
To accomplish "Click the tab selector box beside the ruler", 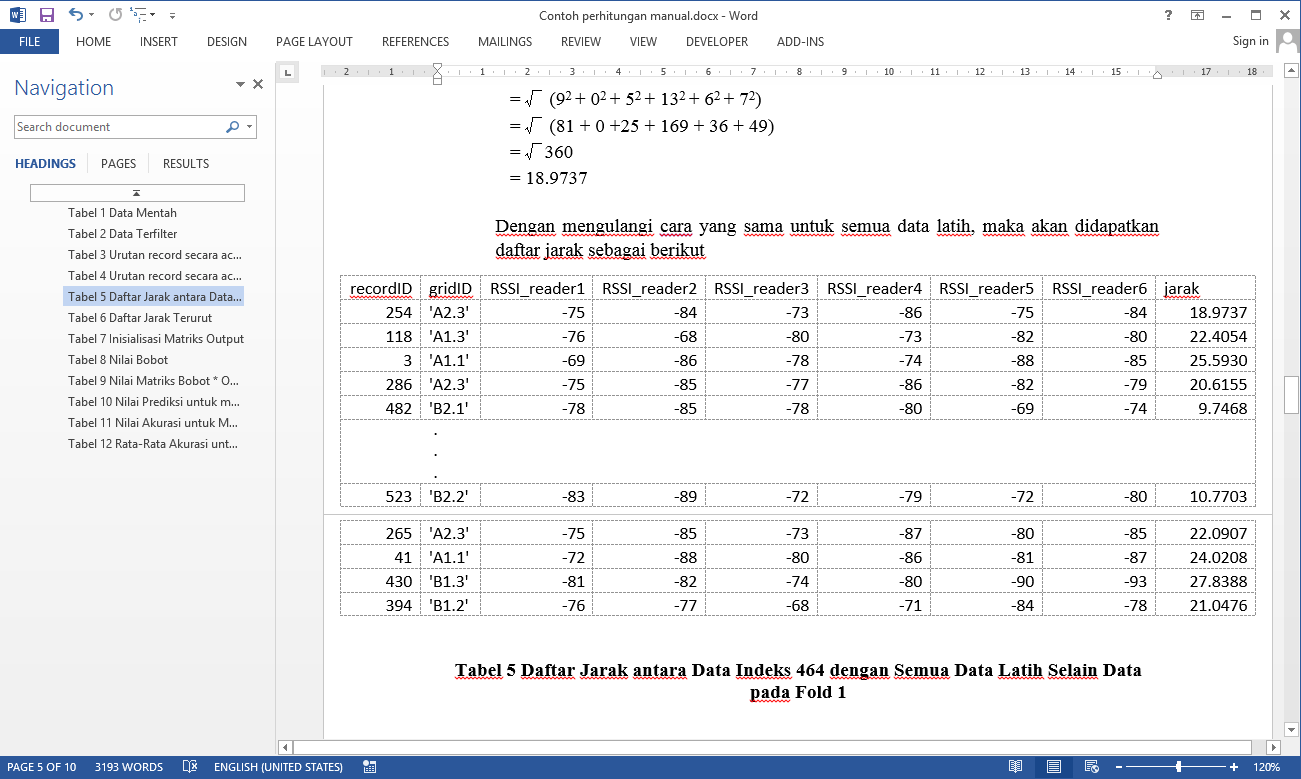I will (x=287, y=72).
